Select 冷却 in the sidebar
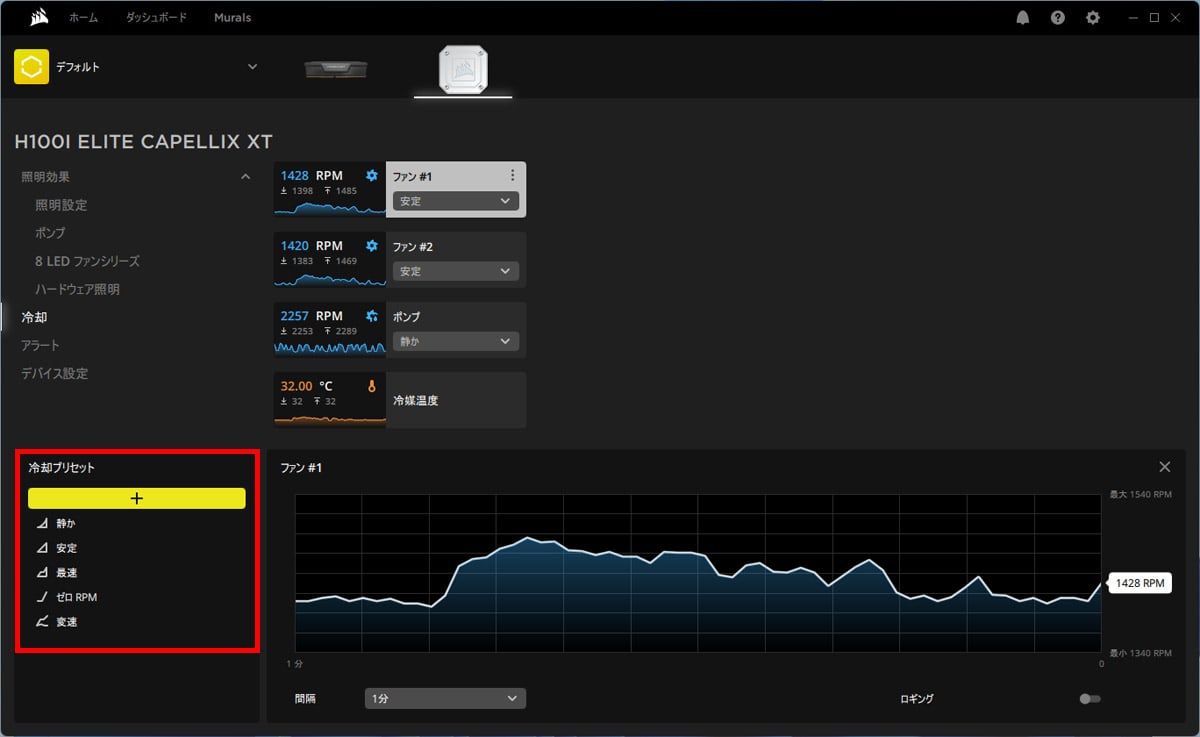Image resolution: width=1200 pixels, height=737 pixels. tap(34, 317)
